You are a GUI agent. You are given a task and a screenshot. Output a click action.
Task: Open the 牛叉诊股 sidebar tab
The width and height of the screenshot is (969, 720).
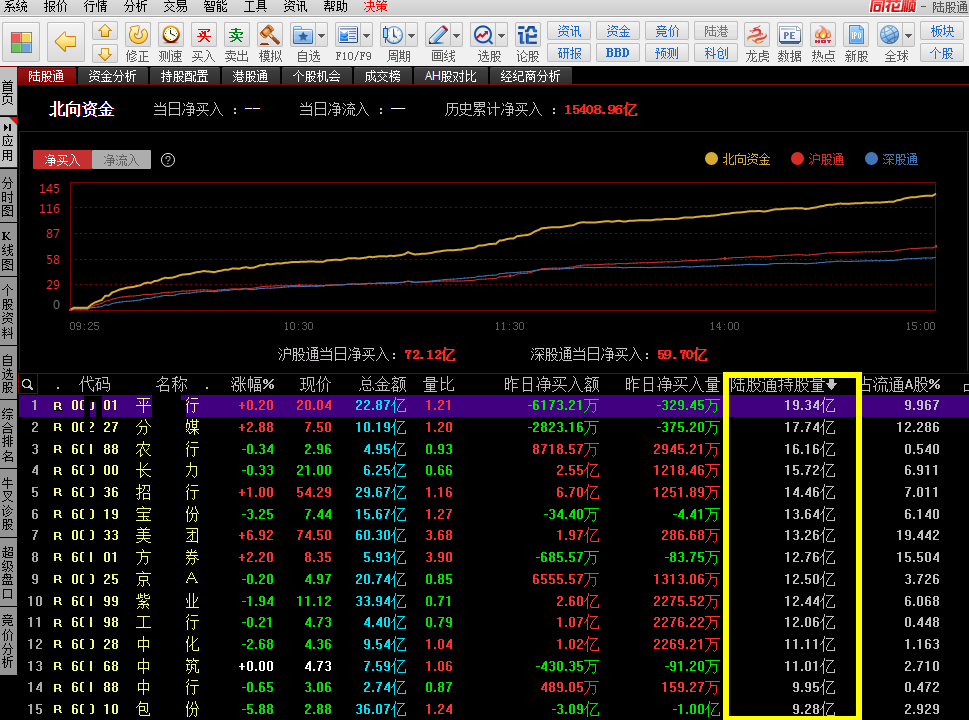point(8,504)
